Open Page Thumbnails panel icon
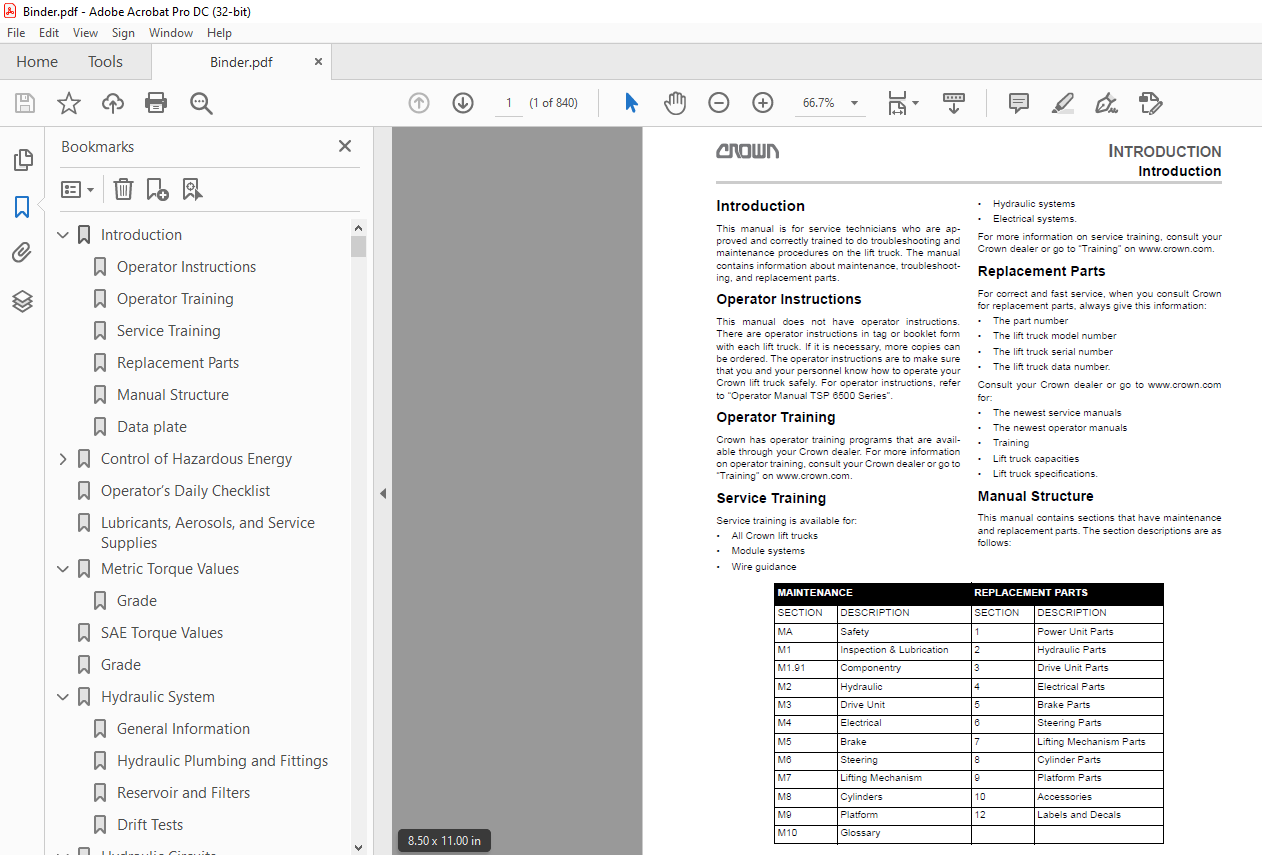The width and height of the screenshot is (1262, 855). point(22,160)
